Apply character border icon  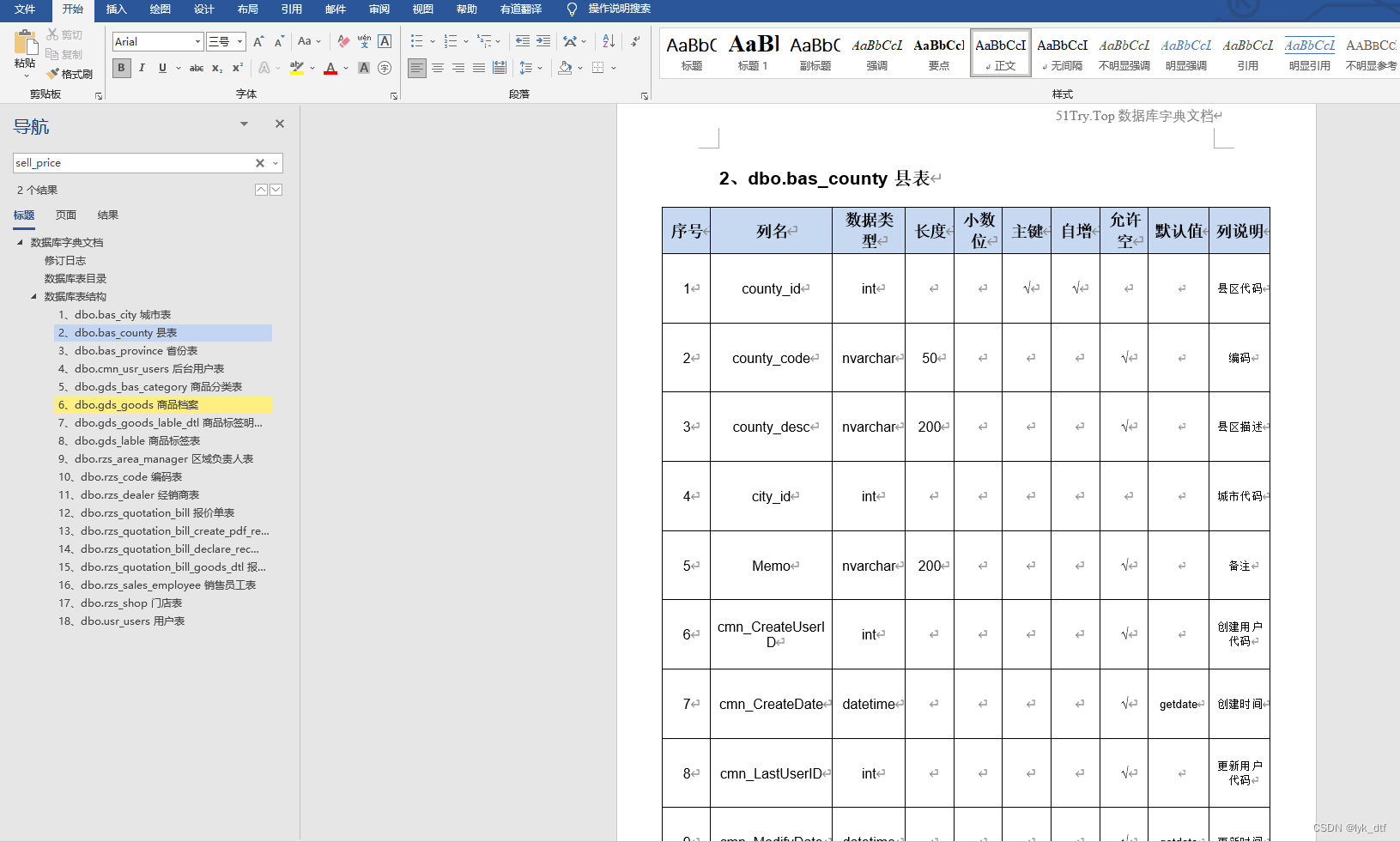coord(385,41)
